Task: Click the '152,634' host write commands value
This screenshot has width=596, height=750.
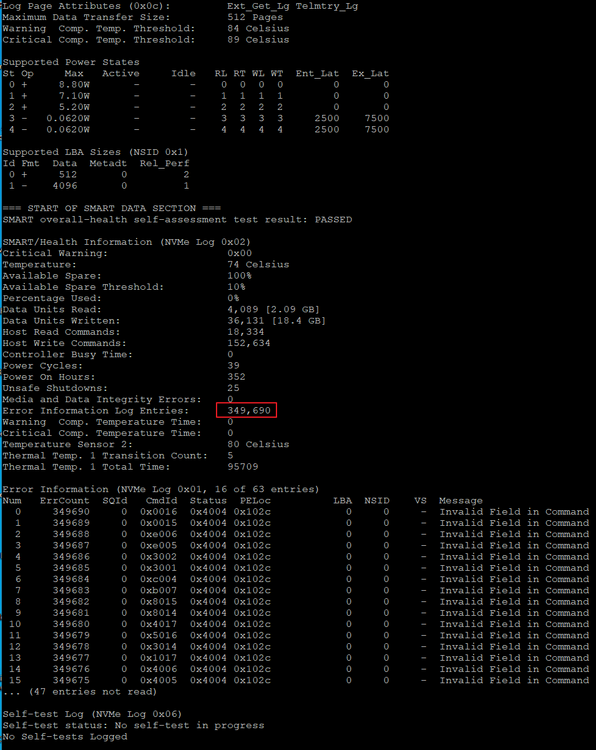Action: [249, 343]
